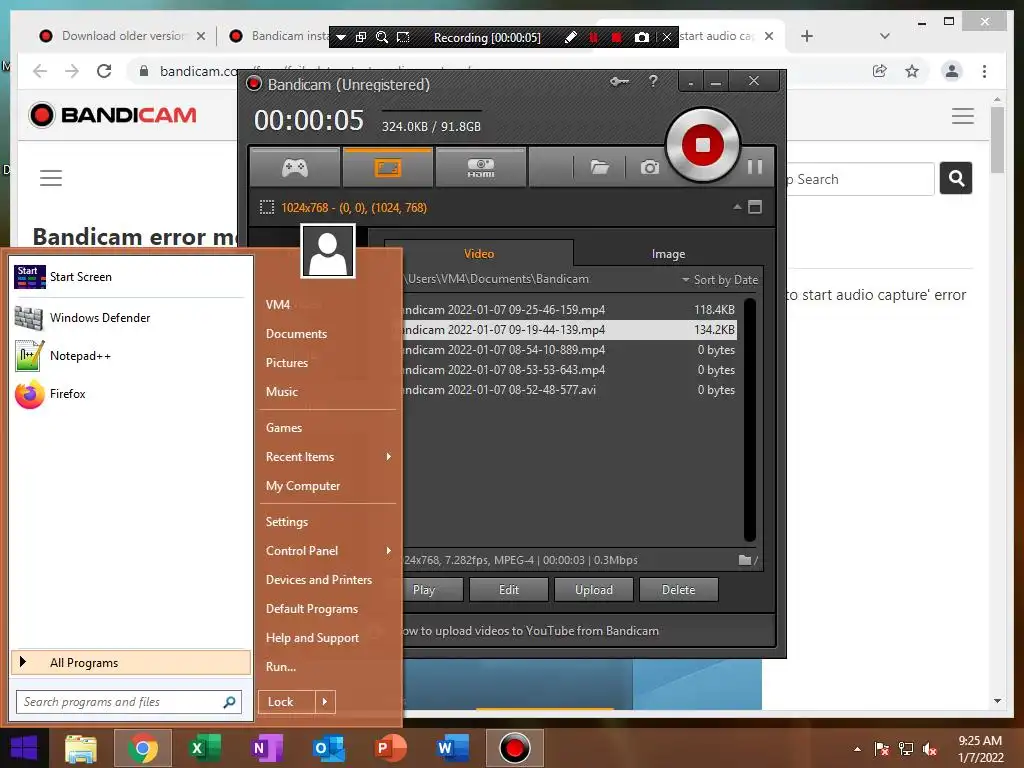Image resolution: width=1024 pixels, height=768 pixels.
Task: Click the window-select icon on recording bar
Action: click(x=360, y=37)
